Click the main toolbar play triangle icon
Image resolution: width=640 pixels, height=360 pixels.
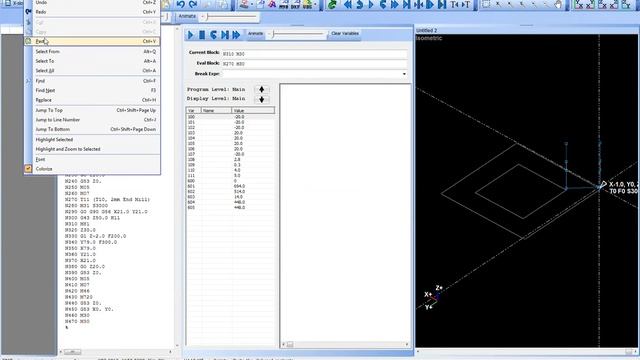pyautogui.click(x=371, y=4)
